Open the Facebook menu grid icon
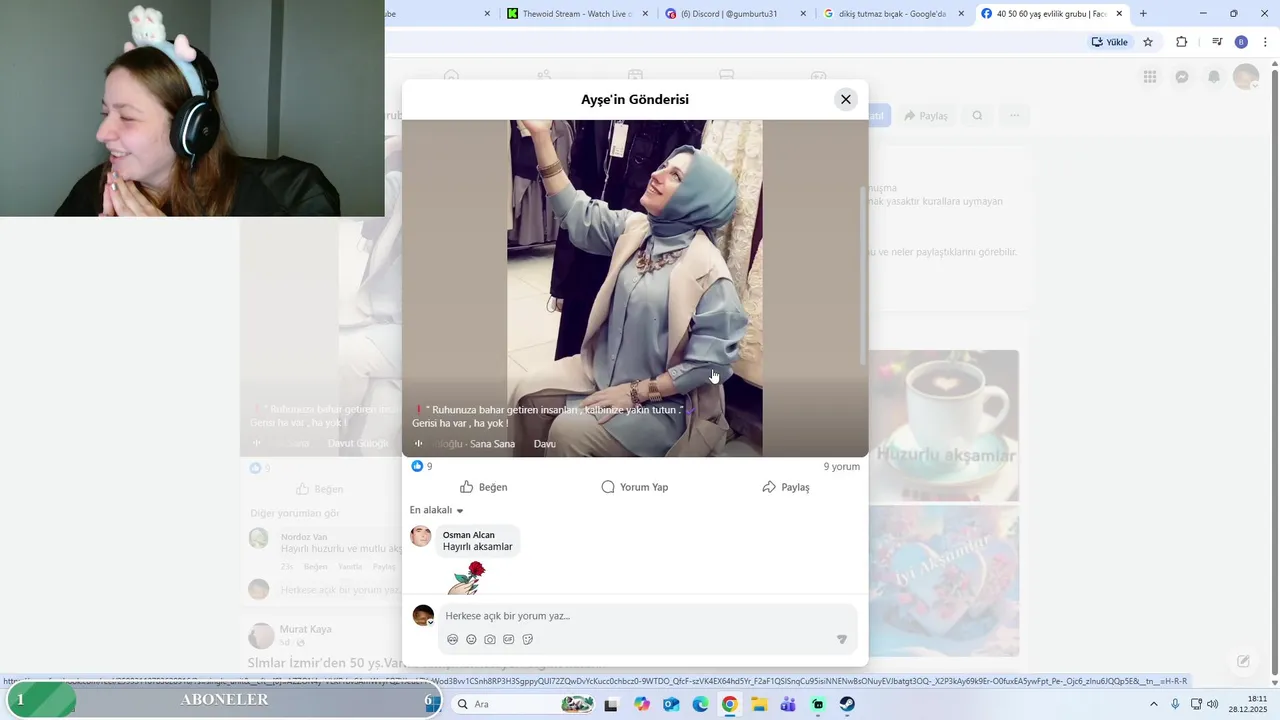The image size is (1280, 720). pyautogui.click(x=1150, y=77)
